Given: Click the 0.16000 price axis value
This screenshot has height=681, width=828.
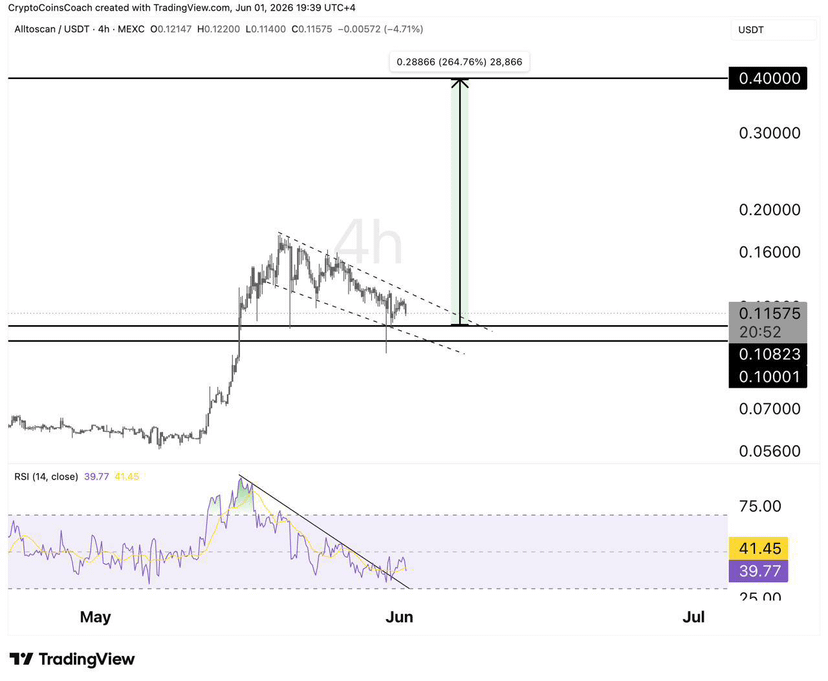Looking at the screenshot, I should 769,252.
